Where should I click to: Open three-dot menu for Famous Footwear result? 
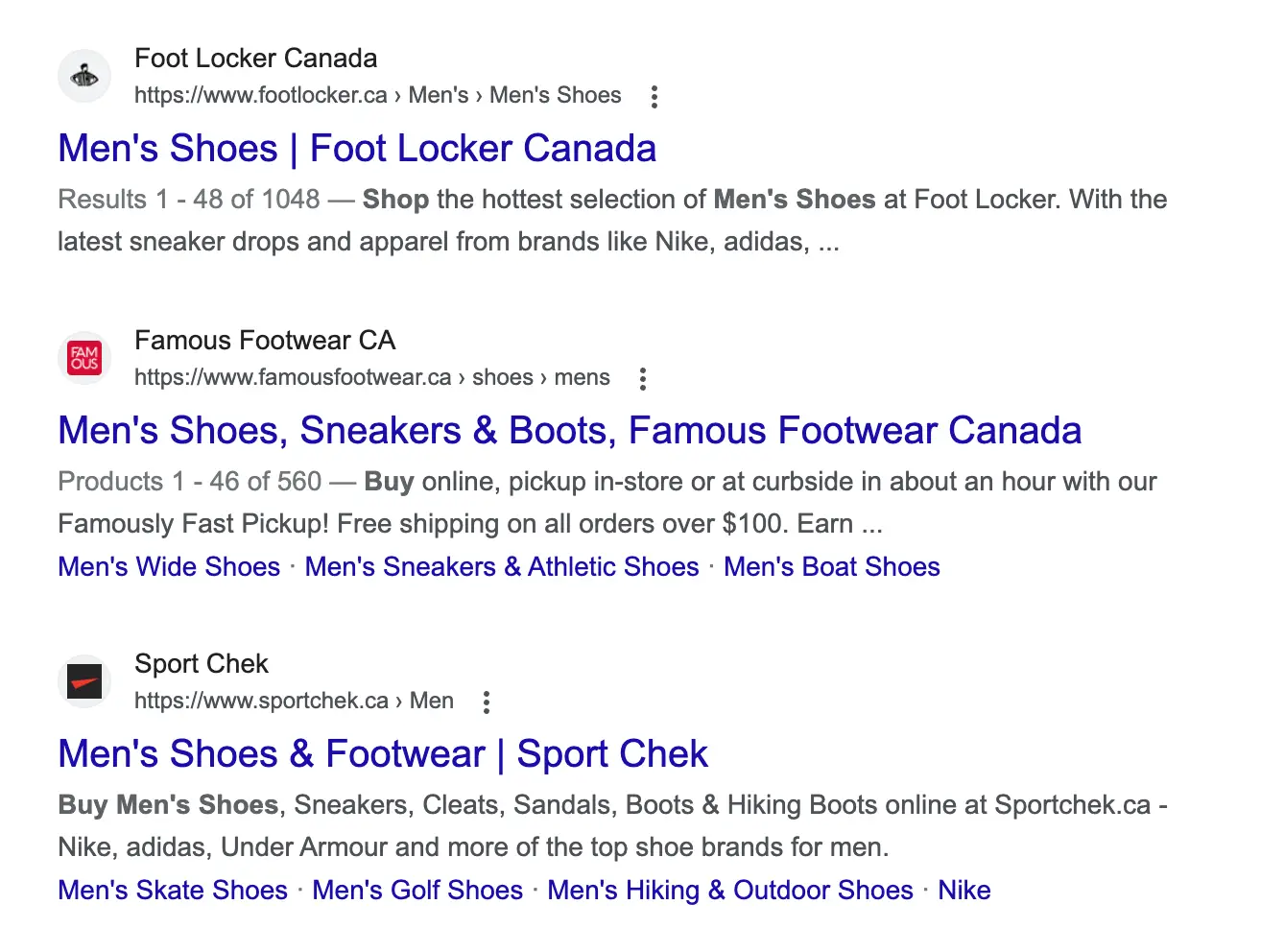pyautogui.click(x=643, y=379)
